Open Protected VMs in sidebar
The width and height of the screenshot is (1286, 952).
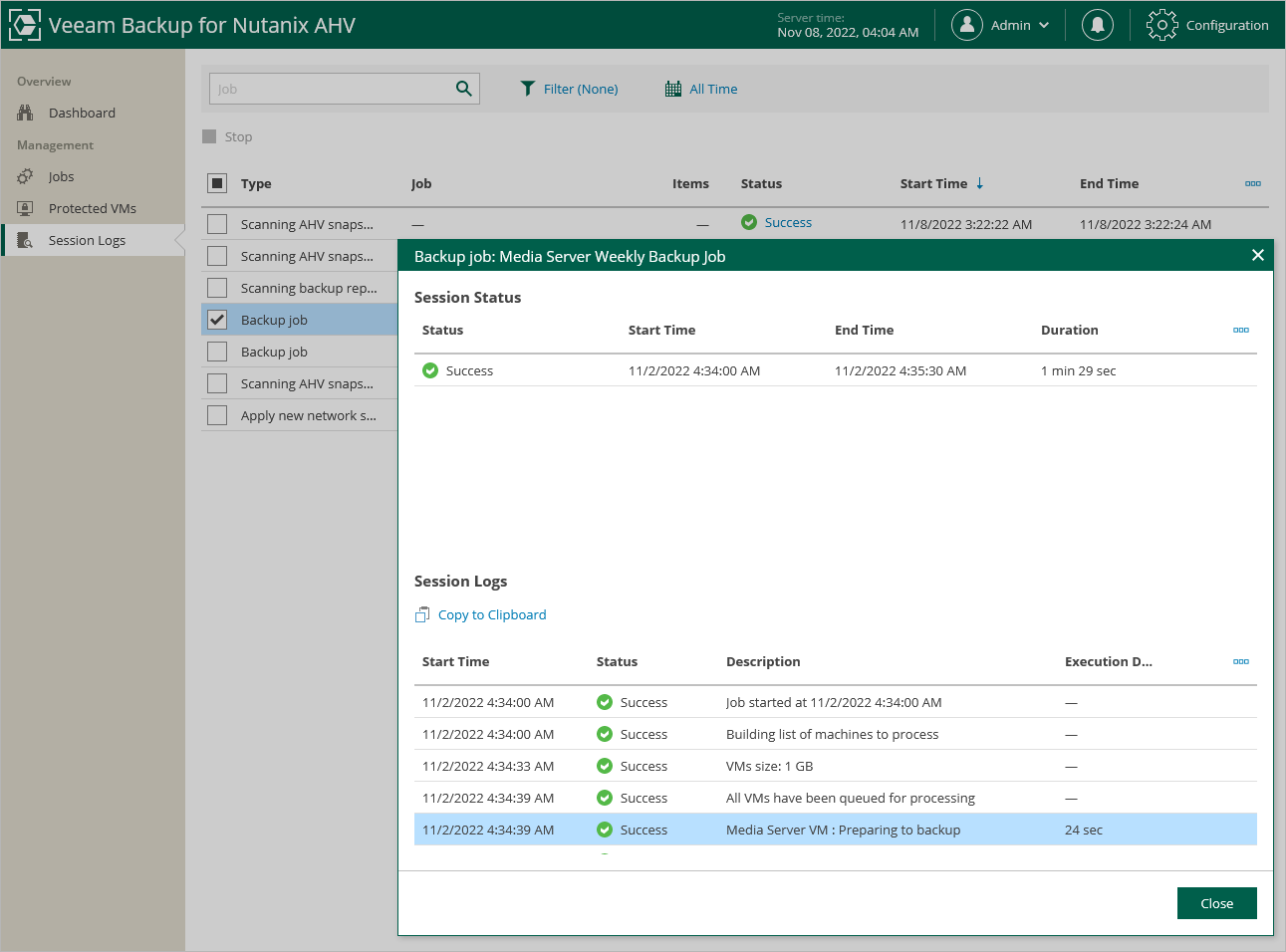coord(92,208)
